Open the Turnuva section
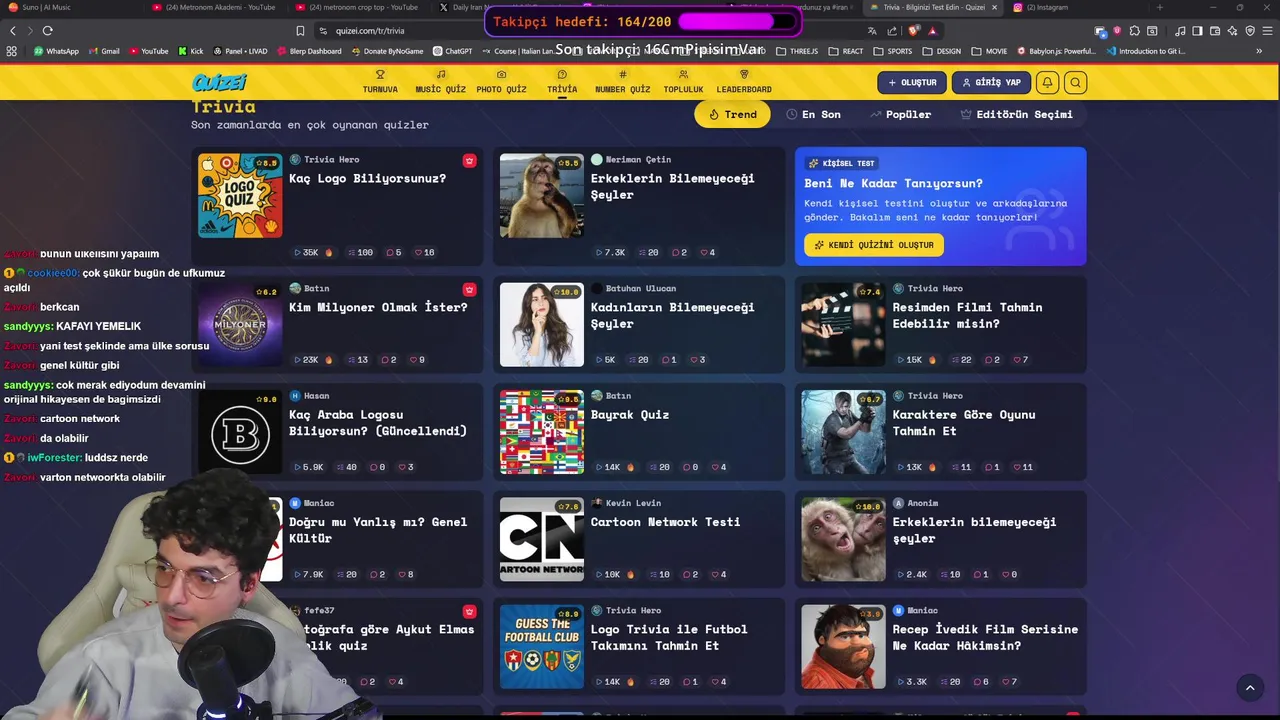The height and width of the screenshot is (720, 1280). [x=380, y=82]
